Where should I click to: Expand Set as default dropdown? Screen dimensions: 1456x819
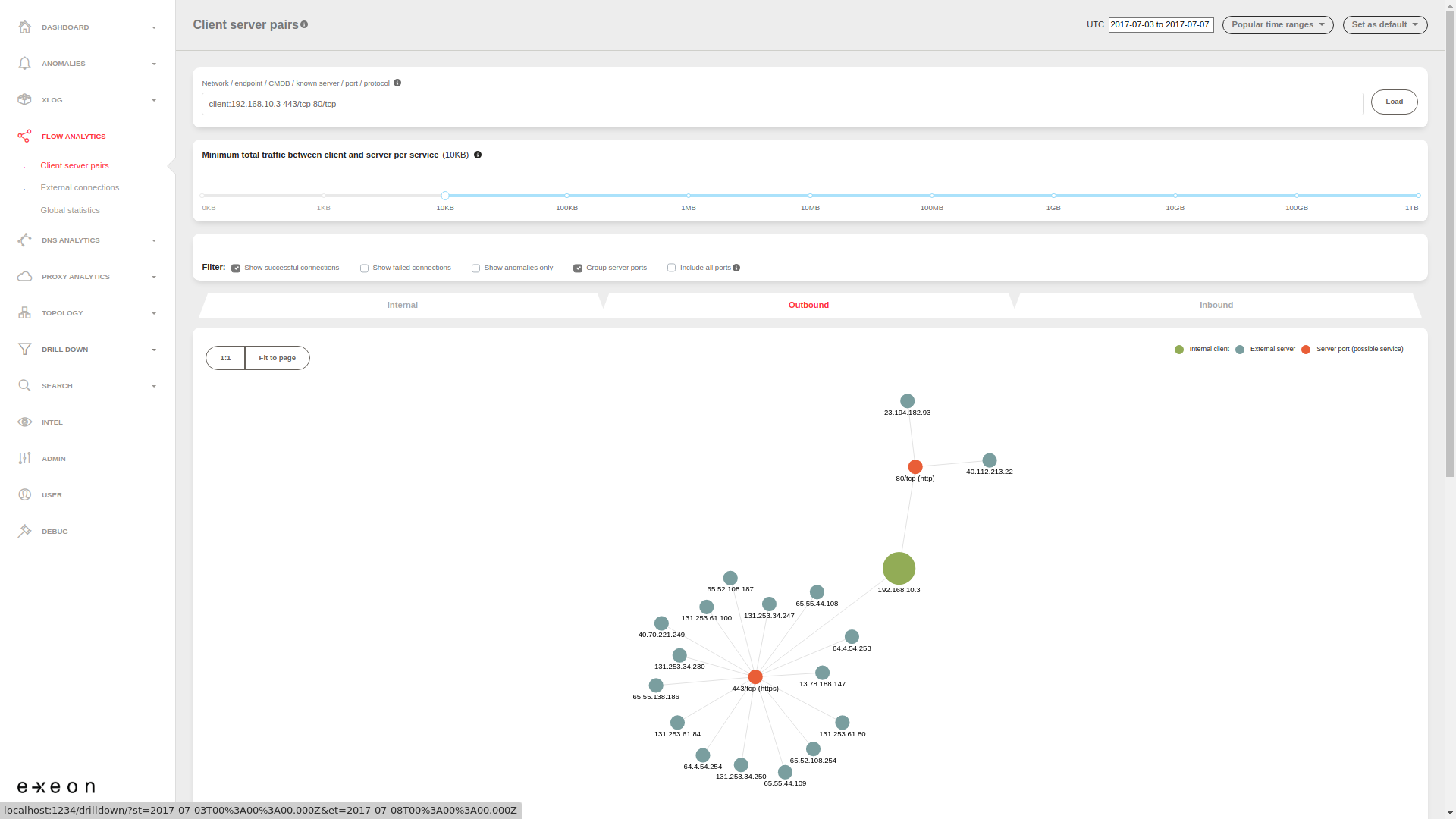(x=1385, y=25)
